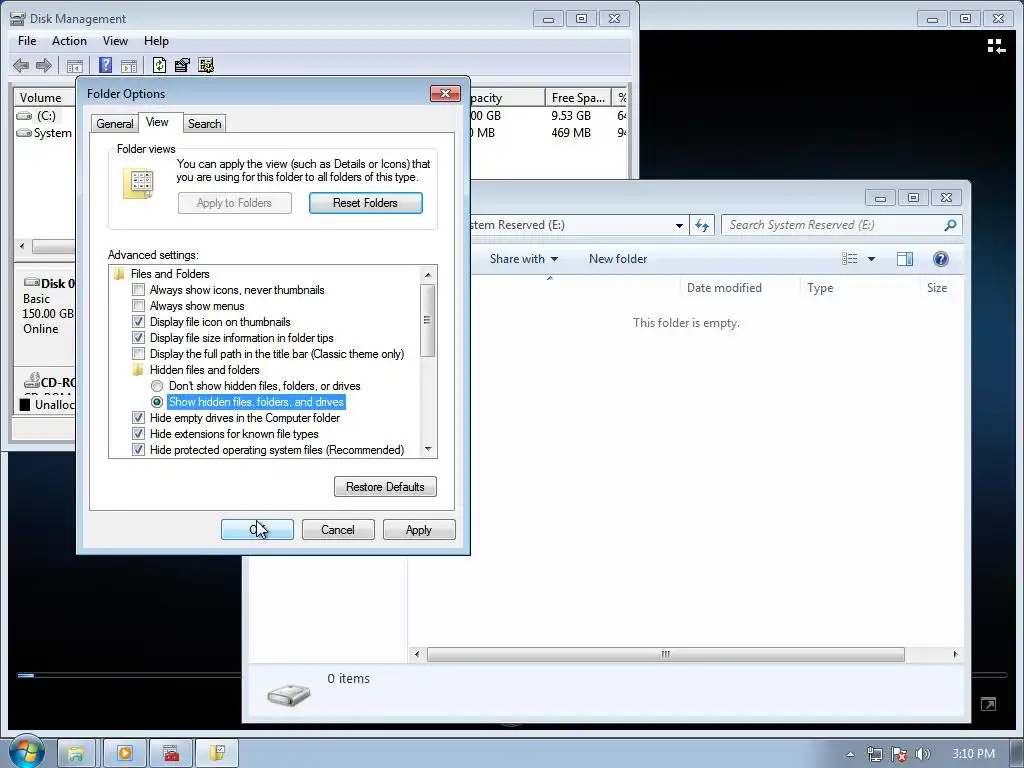Click the network icon in the system tray
This screenshot has width=1024, height=768.
coord(874,754)
